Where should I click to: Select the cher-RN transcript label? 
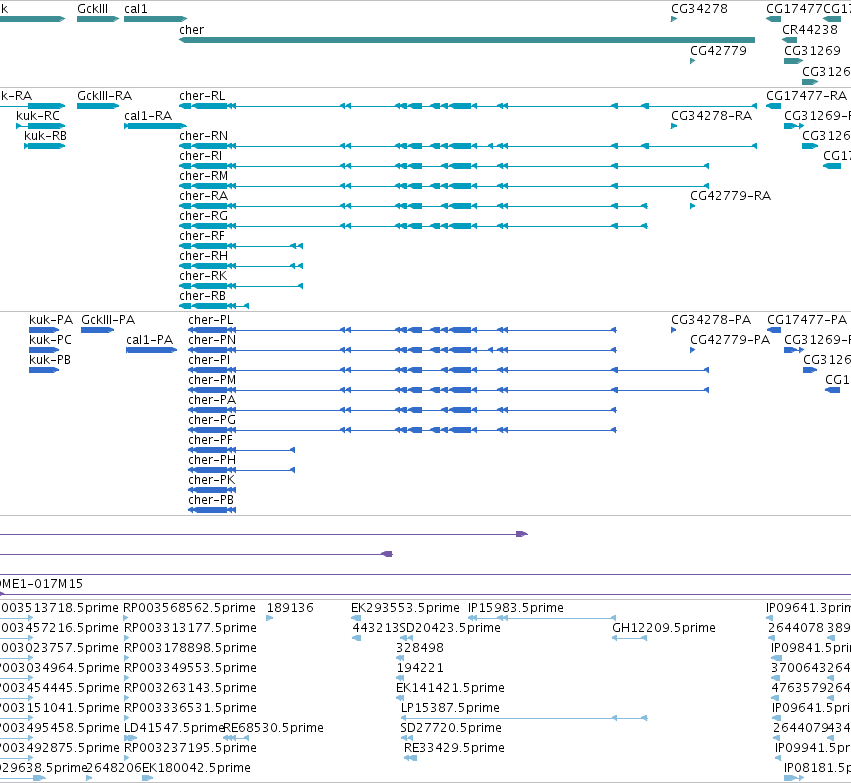204,136
